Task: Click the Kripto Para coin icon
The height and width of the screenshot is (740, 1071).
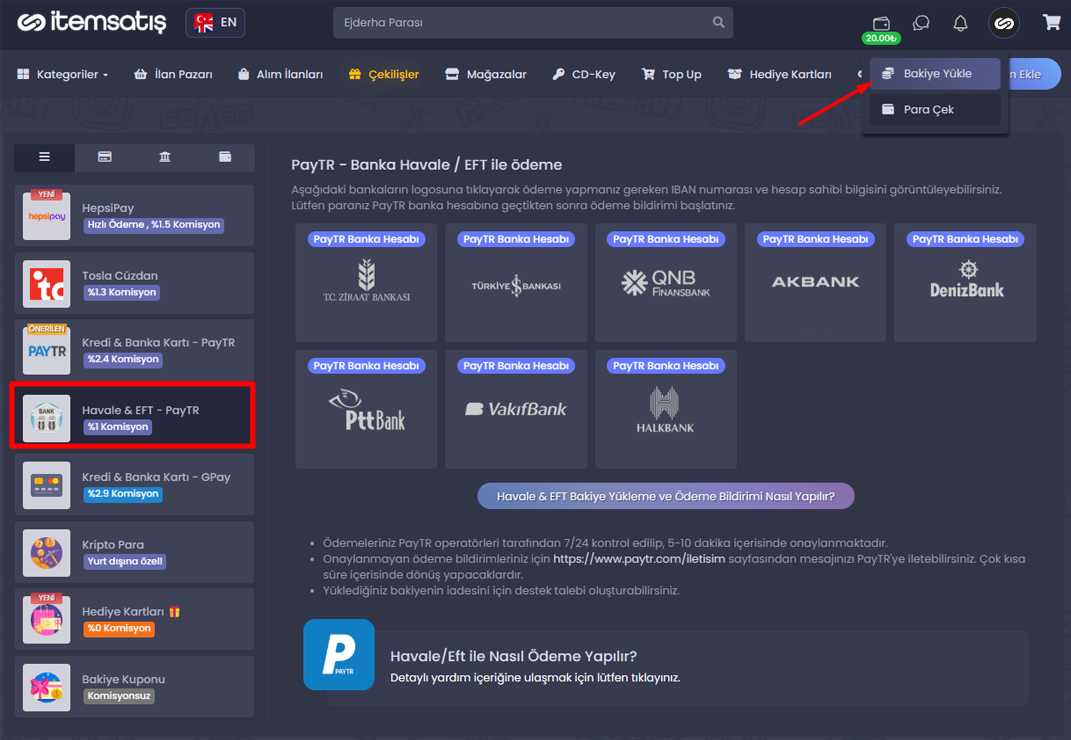Action: point(46,553)
